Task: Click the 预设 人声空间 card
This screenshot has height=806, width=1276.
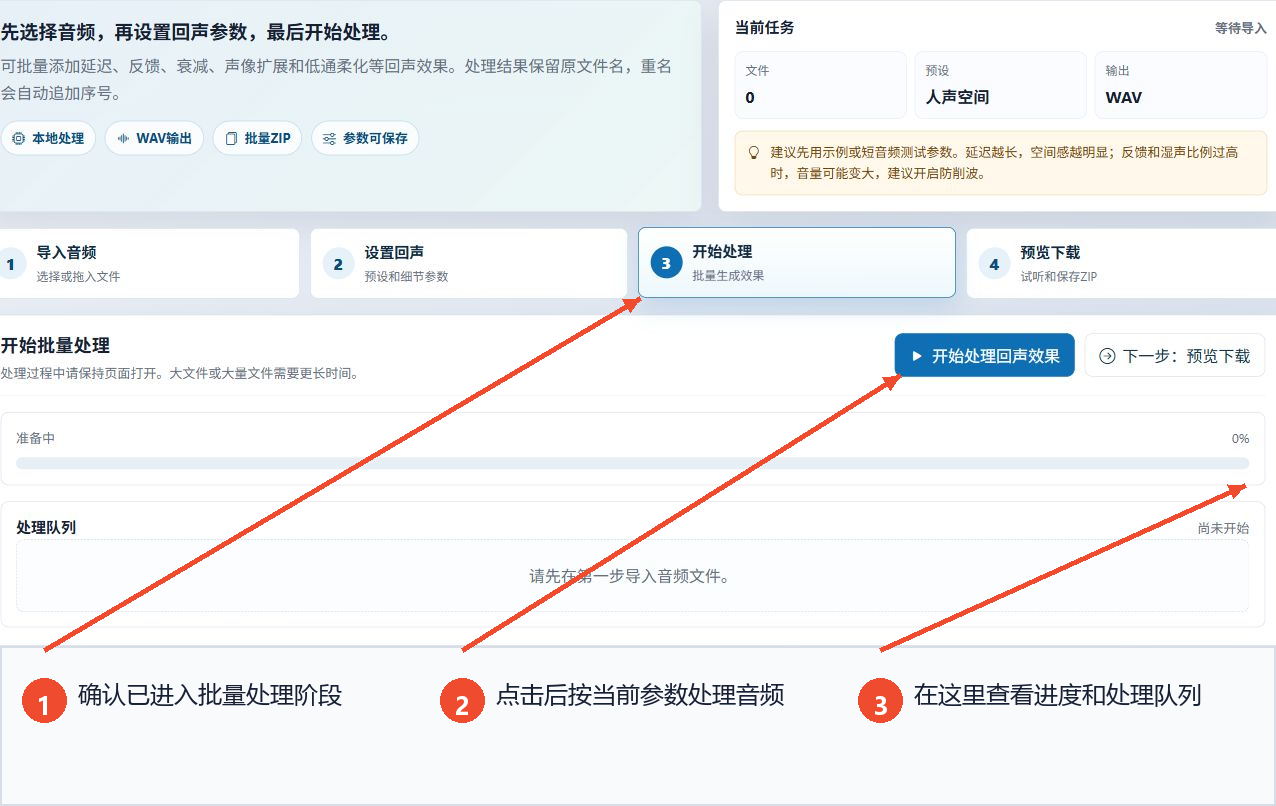Action: click(x=1000, y=85)
